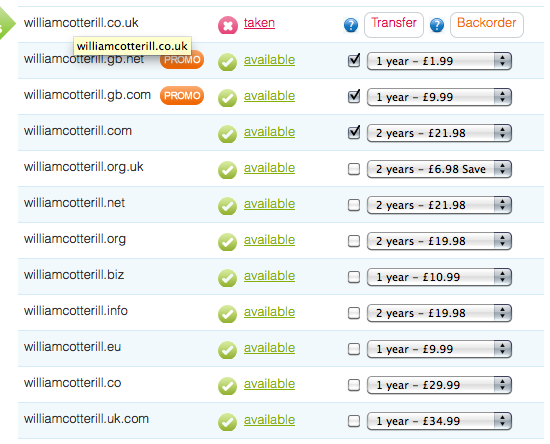Open the 1 year £29.99 period dropdown
Image resolution: width=550 pixels, height=444 pixels.
tap(439, 385)
